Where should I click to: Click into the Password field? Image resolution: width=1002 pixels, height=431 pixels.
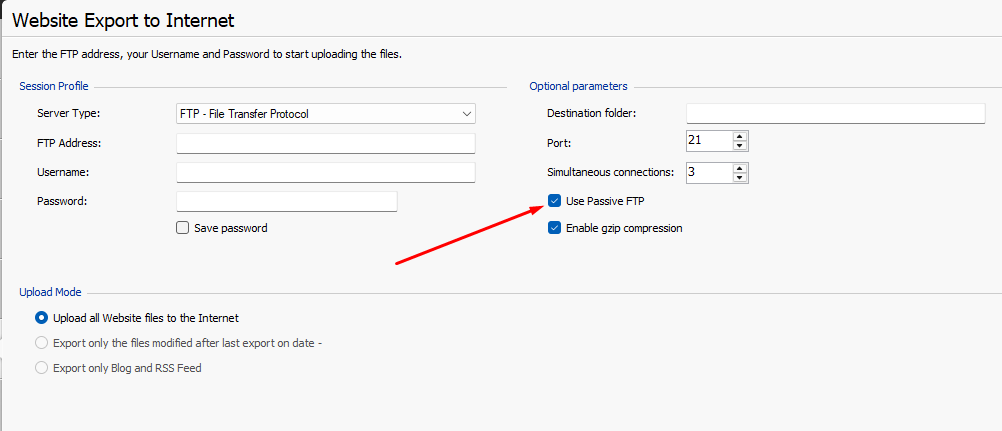tap(286, 202)
